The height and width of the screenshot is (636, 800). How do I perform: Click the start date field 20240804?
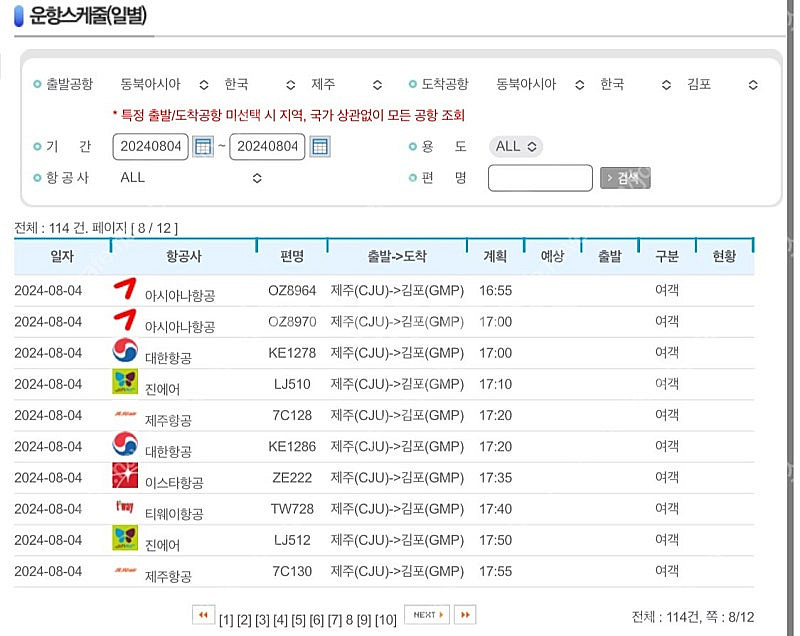(x=151, y=146)
